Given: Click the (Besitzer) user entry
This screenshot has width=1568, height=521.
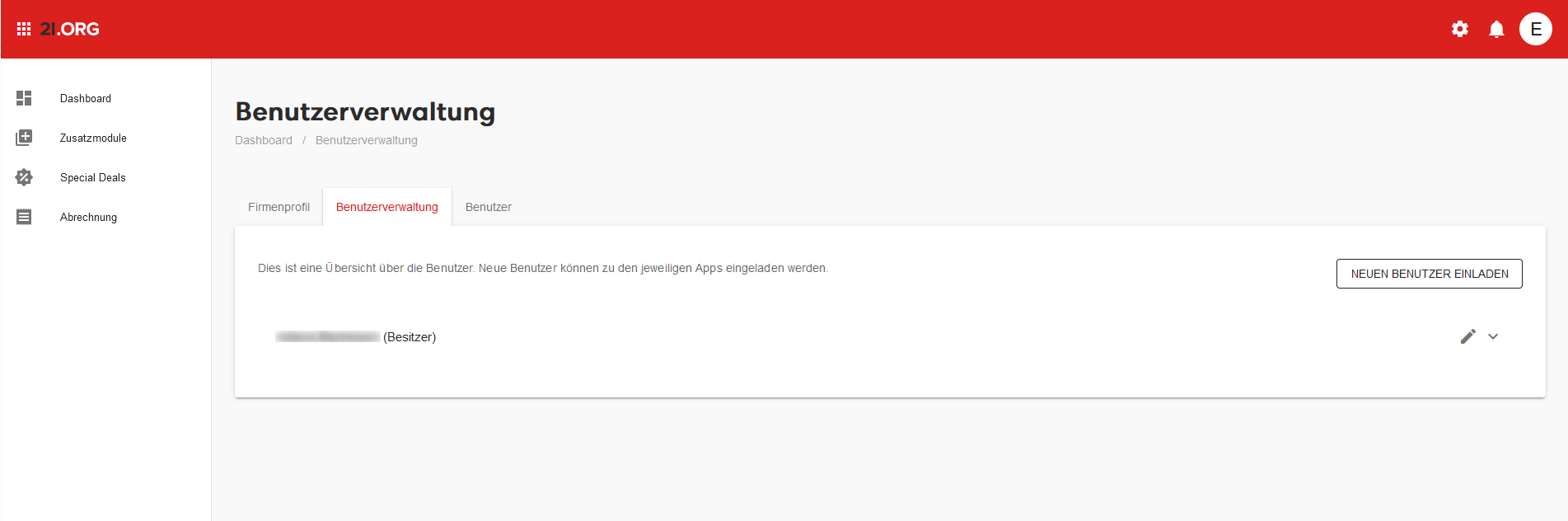Looking at the screenshot, I should pos(356,337).
